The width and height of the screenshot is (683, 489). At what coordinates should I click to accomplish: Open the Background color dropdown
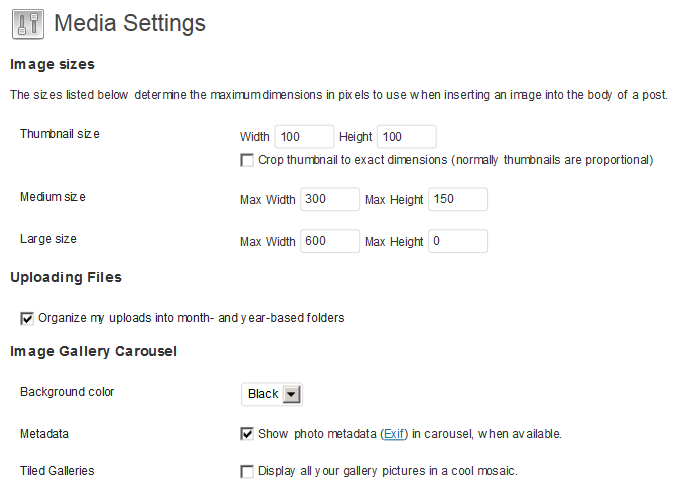coord(271,394)
